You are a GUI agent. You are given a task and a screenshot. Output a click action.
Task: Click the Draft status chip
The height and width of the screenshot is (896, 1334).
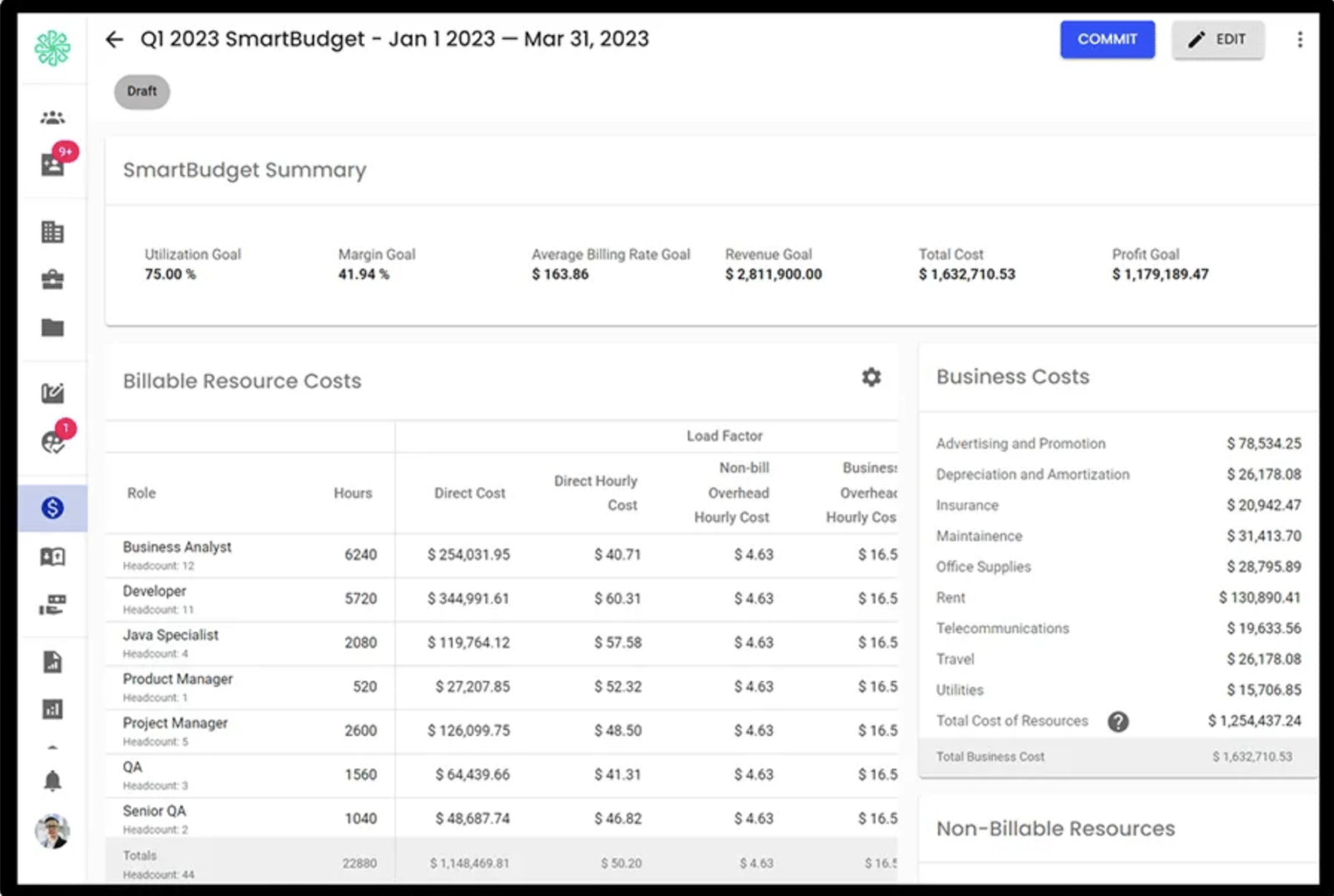coord(141,92)
